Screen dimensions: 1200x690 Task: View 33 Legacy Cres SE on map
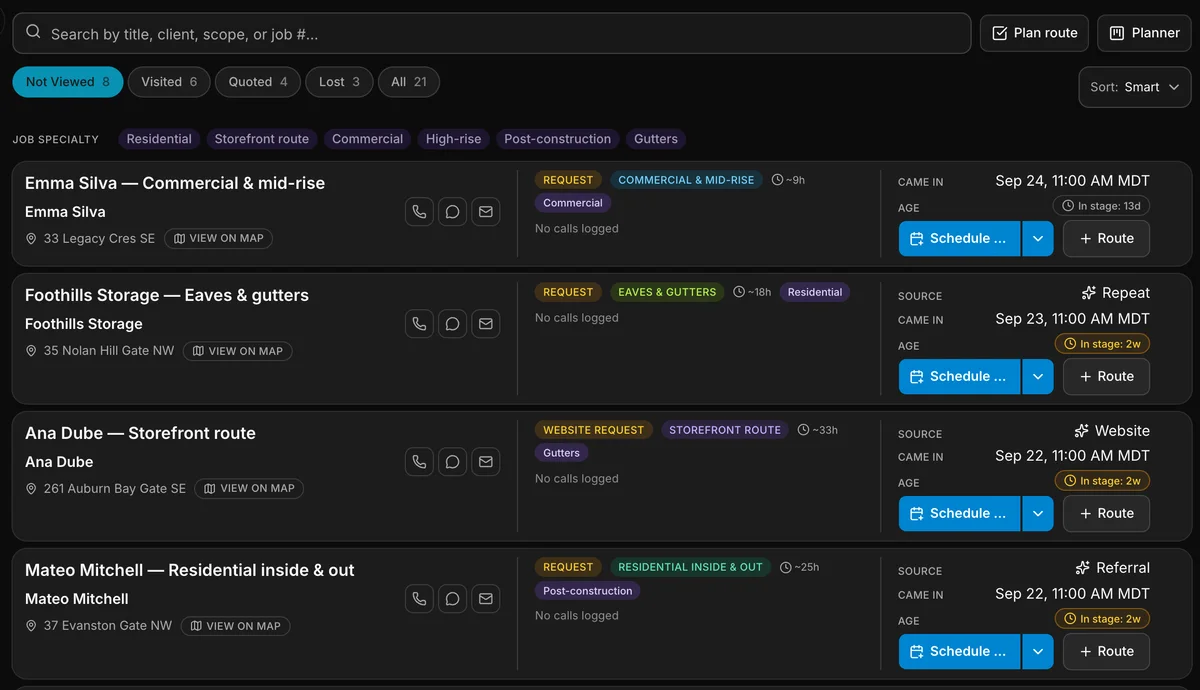coord(219,239)
